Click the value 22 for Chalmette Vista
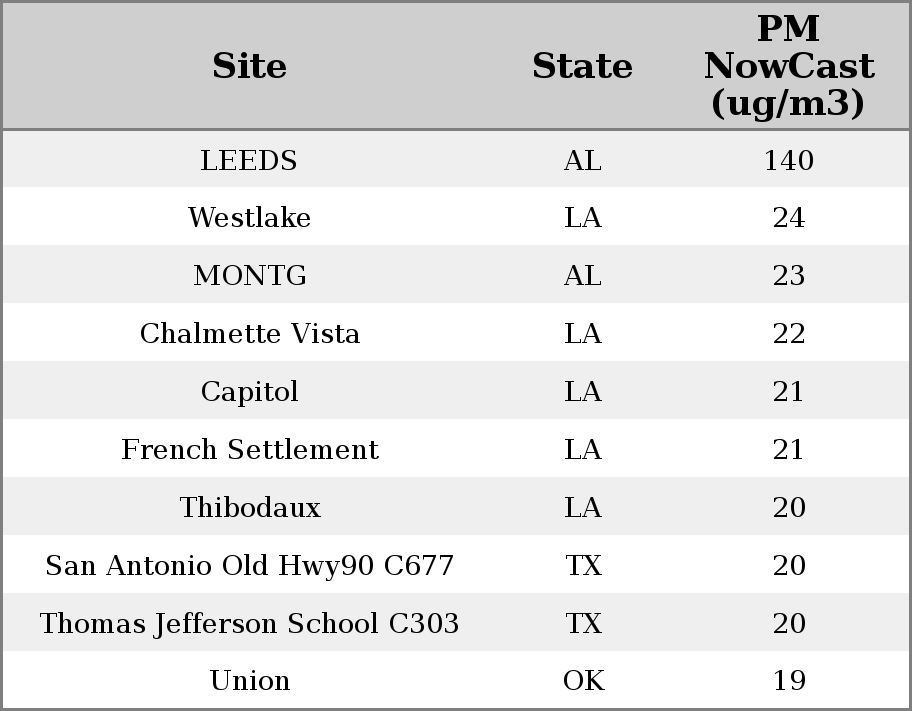Screen dimensions: 912x711 tap(789, 333)
